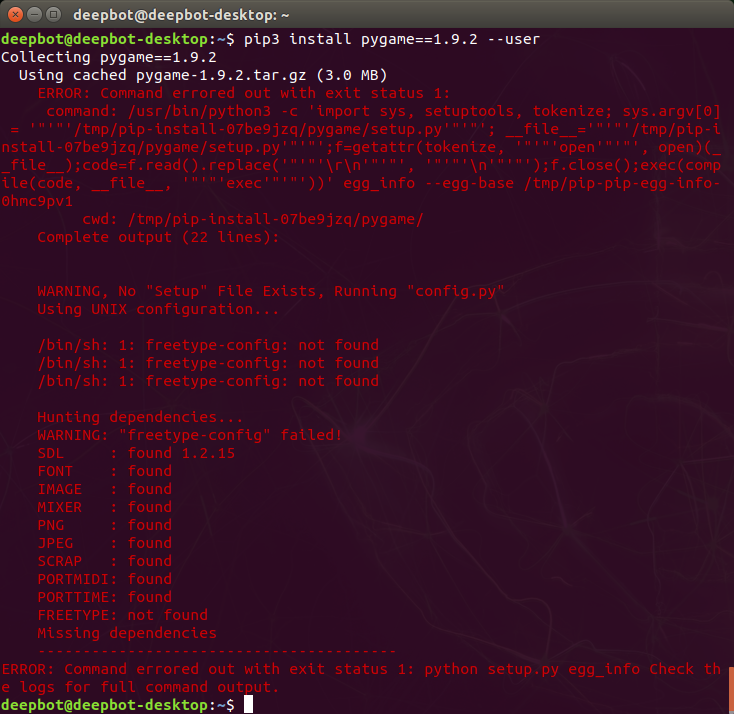Click 'Using UNIX configuration...' line
Screen dimensions: 734x714
click(158, 309)
